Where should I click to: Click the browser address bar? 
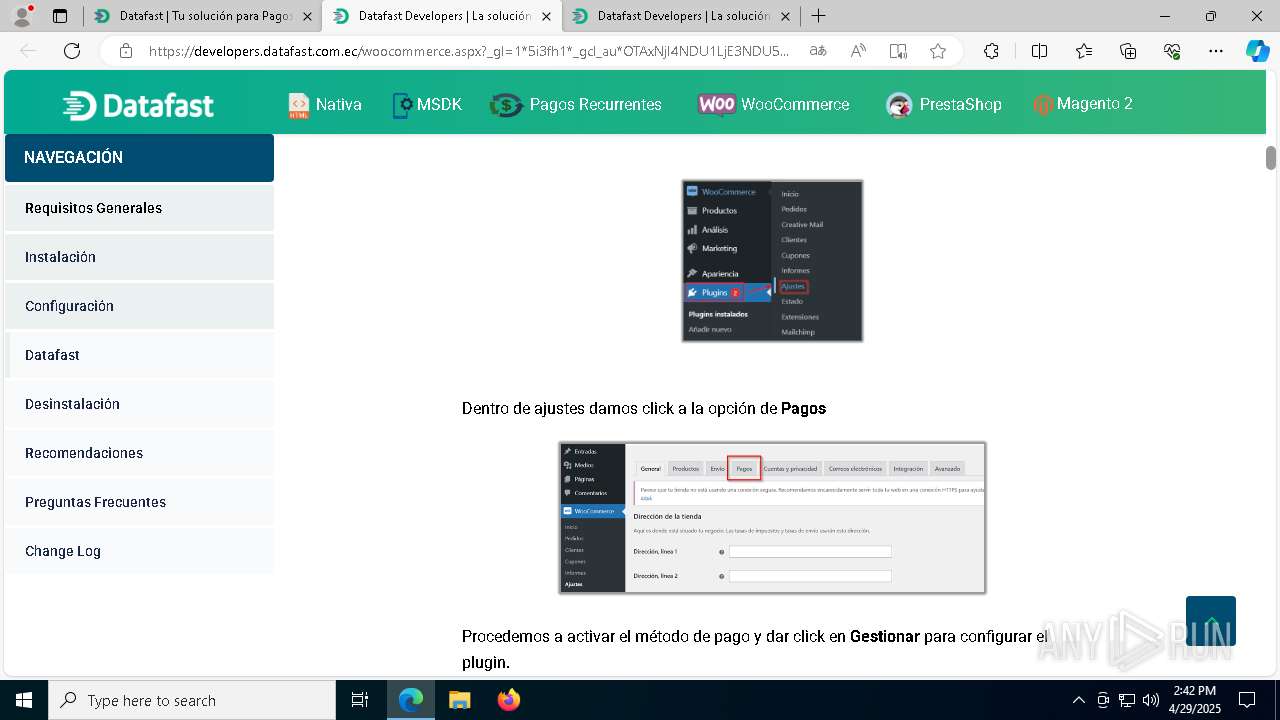tap(468, 51)
